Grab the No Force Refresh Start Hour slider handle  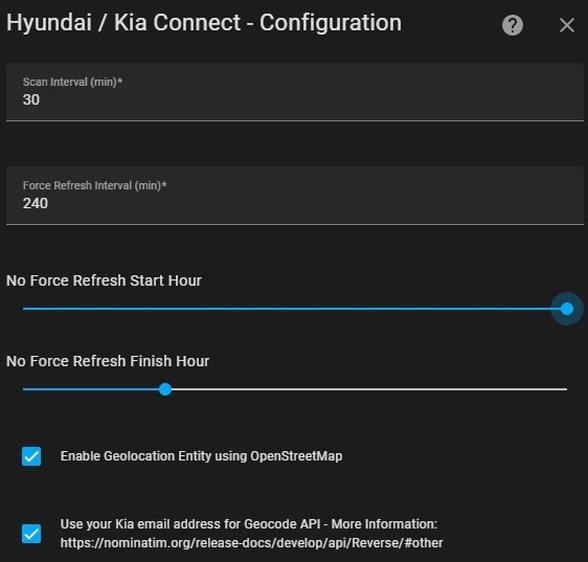[x=567, y=309]
